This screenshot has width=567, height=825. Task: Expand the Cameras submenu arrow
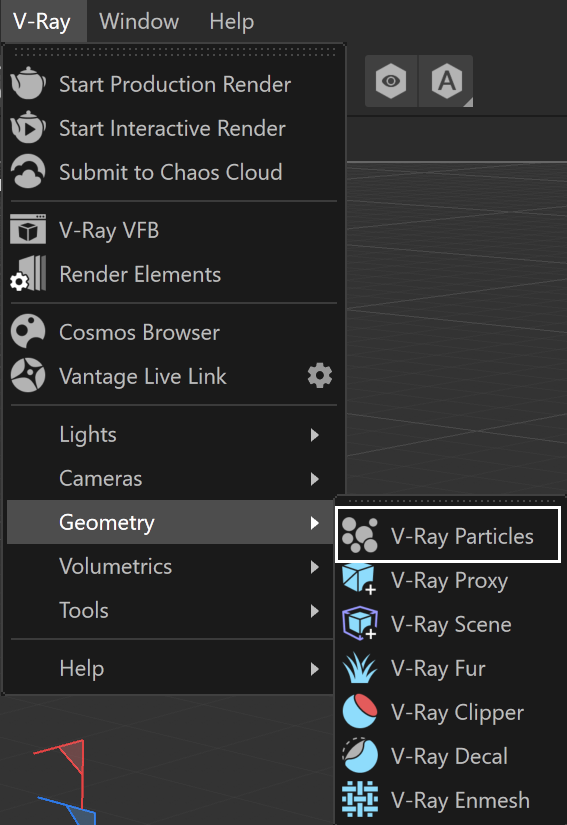click(315, 479)
